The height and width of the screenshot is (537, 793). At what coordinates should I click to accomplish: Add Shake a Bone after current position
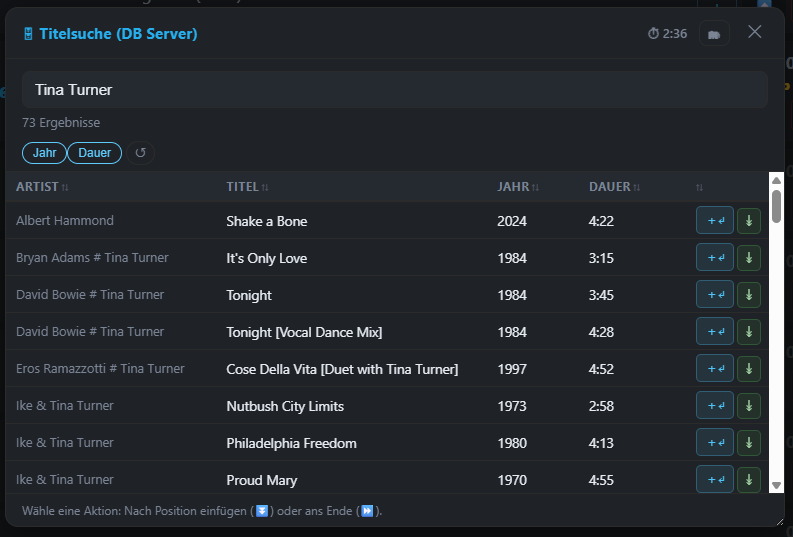pyautogui.click(x=715, y=220)
